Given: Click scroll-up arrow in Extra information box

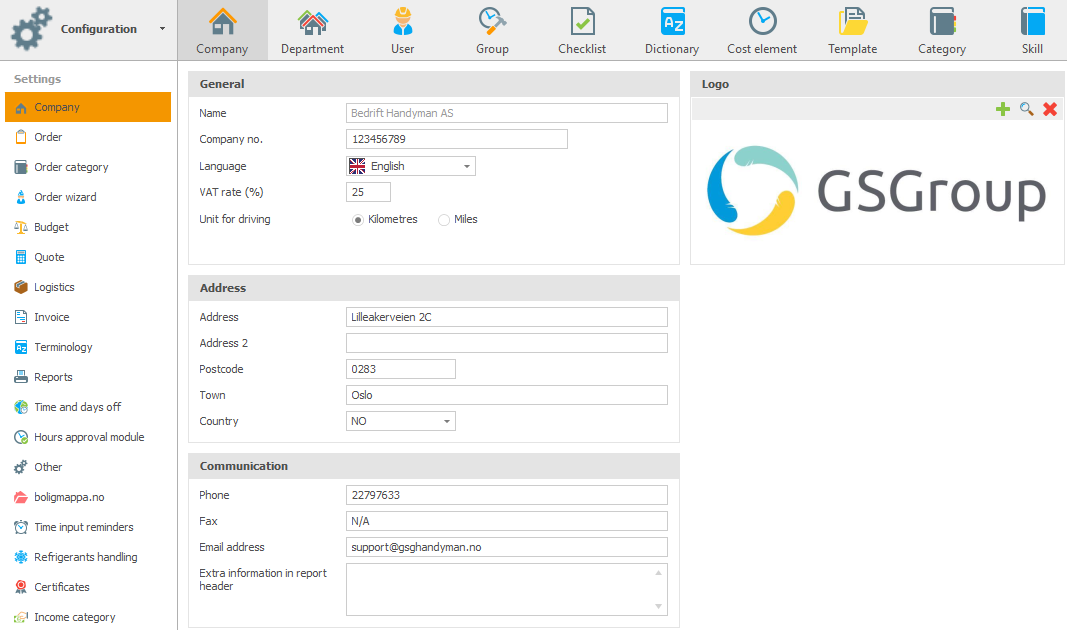Looking at the screenshot, I should [x=658, y=573].
